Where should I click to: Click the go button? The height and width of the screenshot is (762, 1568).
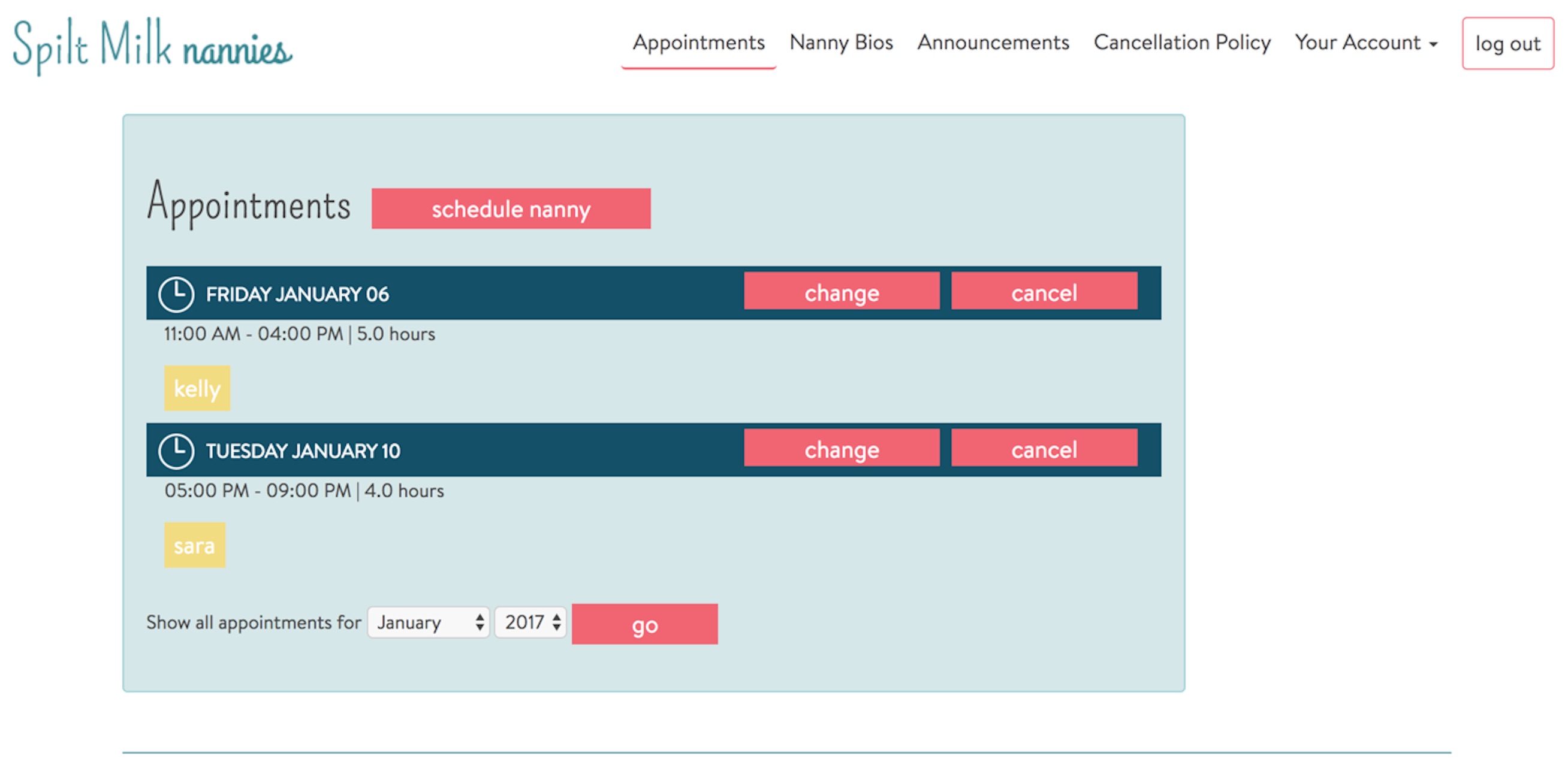(x=644, y=624)
